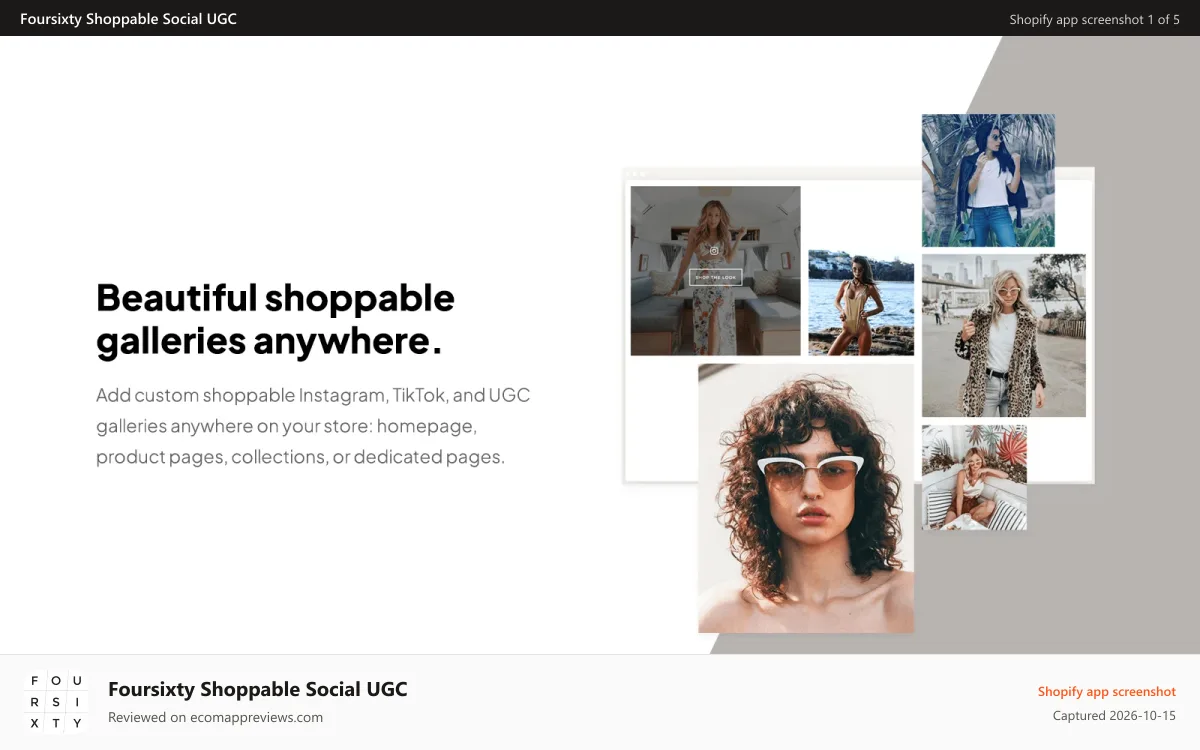The height and width of the screenshot is (750, 1200).
Task: Click 'Reviewed on ecomappreviews.com' text
Action: tap(215, 717)
